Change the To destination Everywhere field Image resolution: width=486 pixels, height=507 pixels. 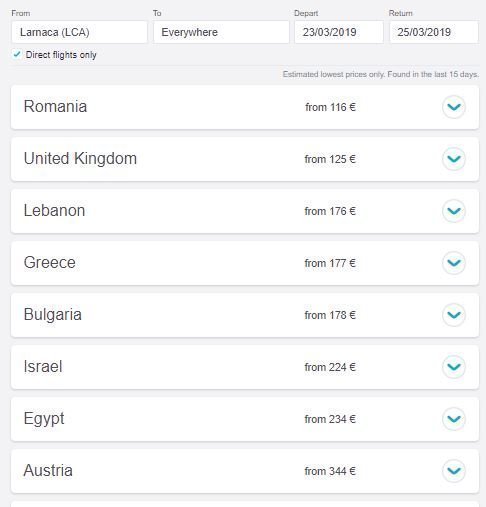click(x=221, y=32)
